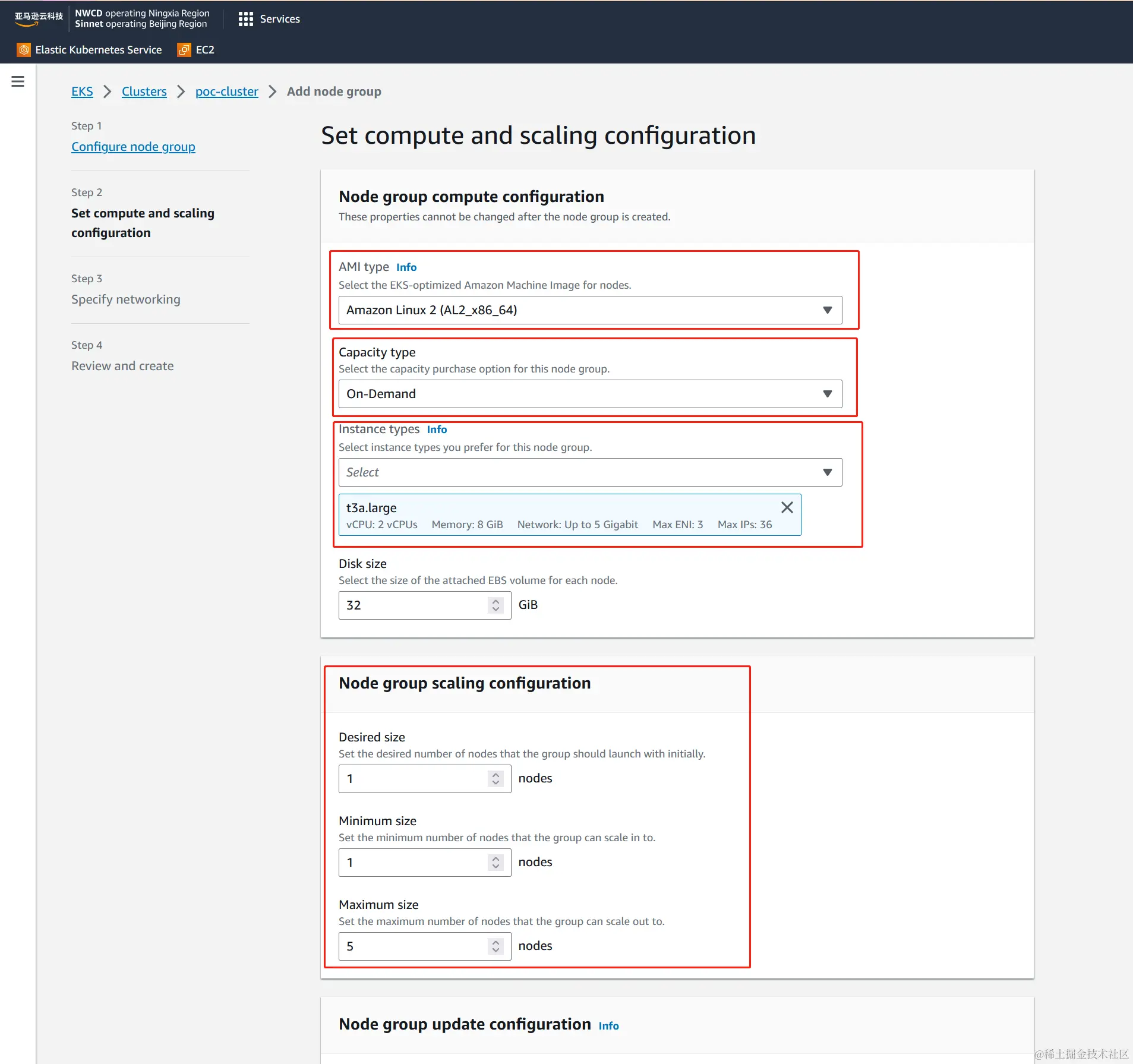Click the Network: Up to 5 Gigabit text
The width and height of the screenshot is (1133, 1064).
[577, 525]
